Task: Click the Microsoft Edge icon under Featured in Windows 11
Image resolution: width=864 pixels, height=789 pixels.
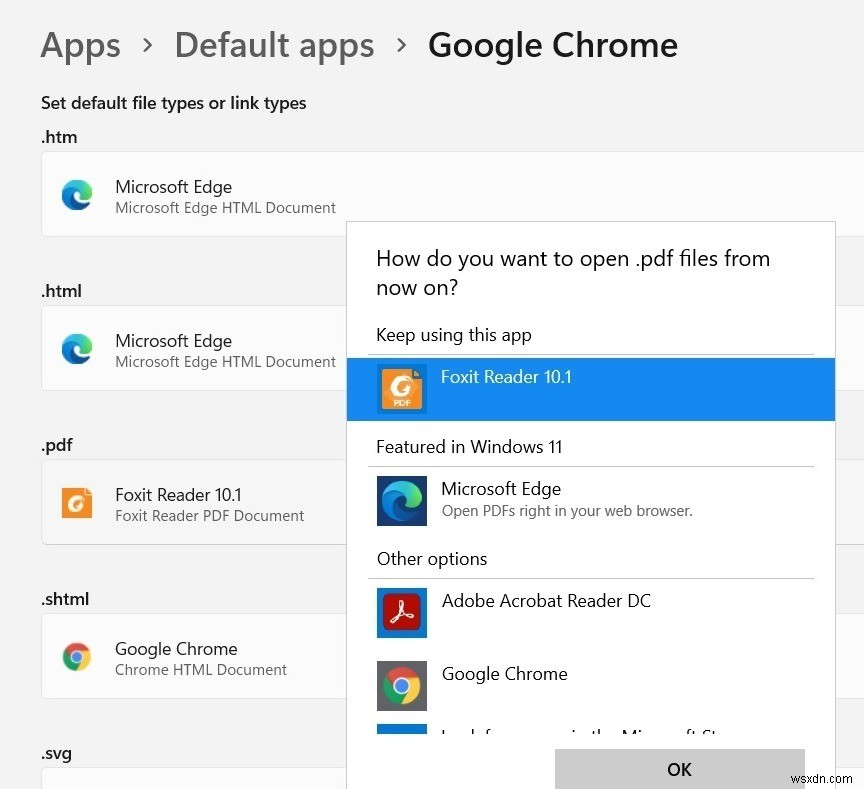Action: 402,501
